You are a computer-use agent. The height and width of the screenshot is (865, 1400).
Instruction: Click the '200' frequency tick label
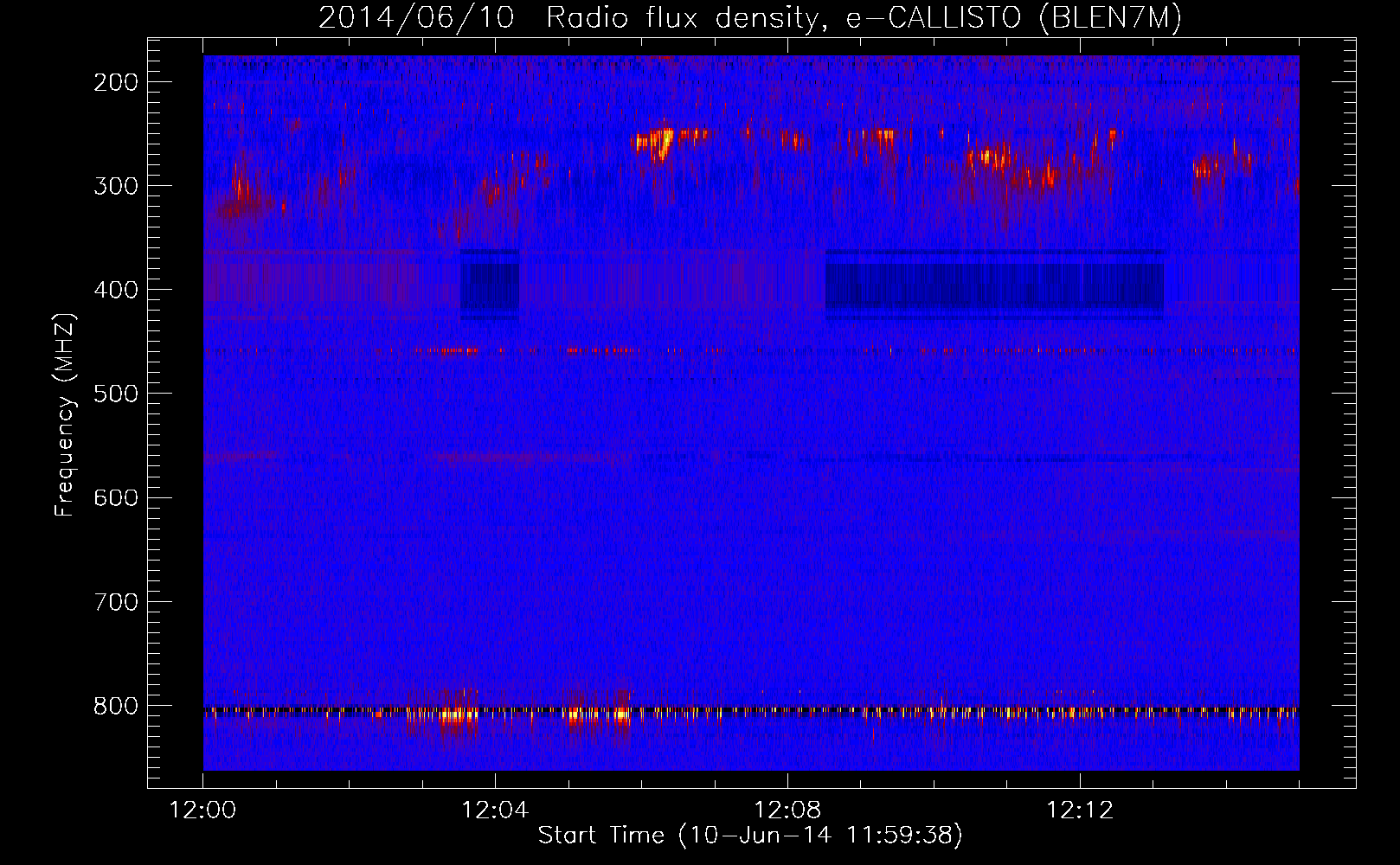click(116, 82)
